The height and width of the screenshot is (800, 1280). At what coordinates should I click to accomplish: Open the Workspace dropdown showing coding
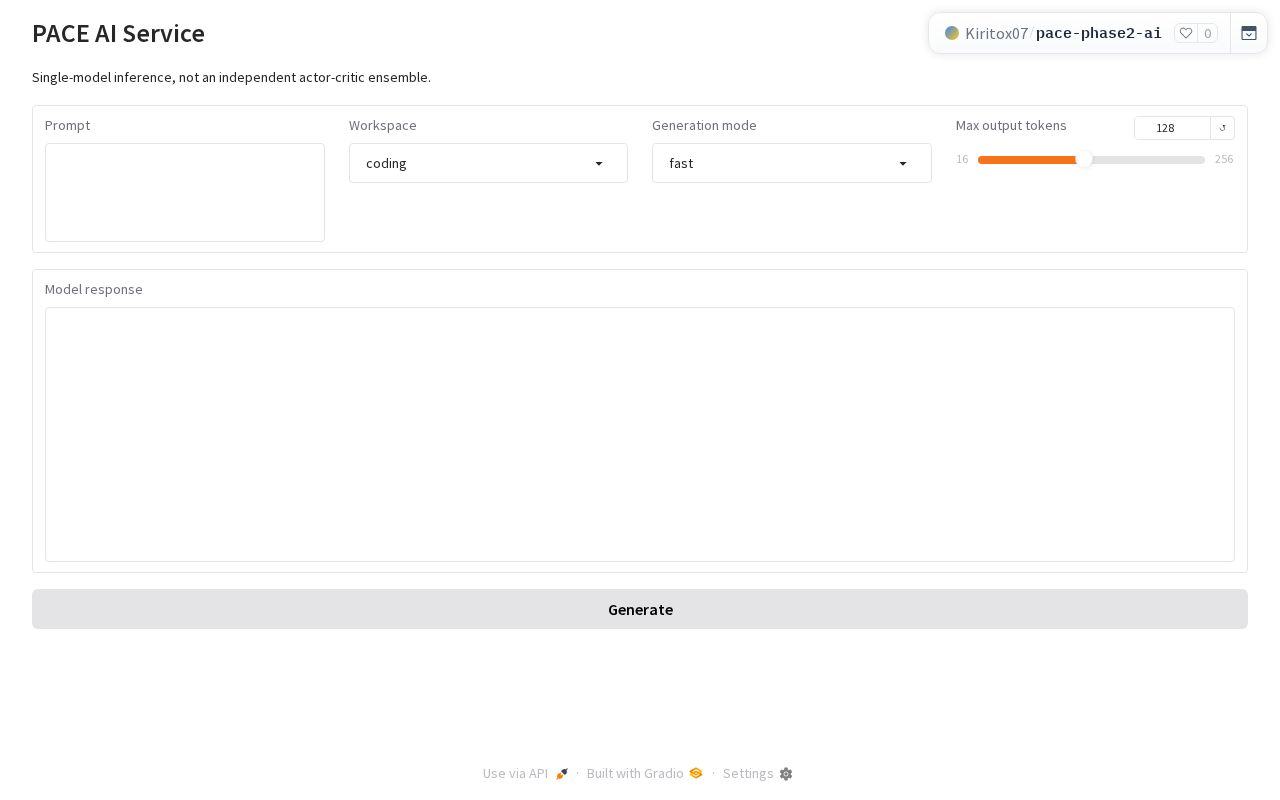coord(488,163)
